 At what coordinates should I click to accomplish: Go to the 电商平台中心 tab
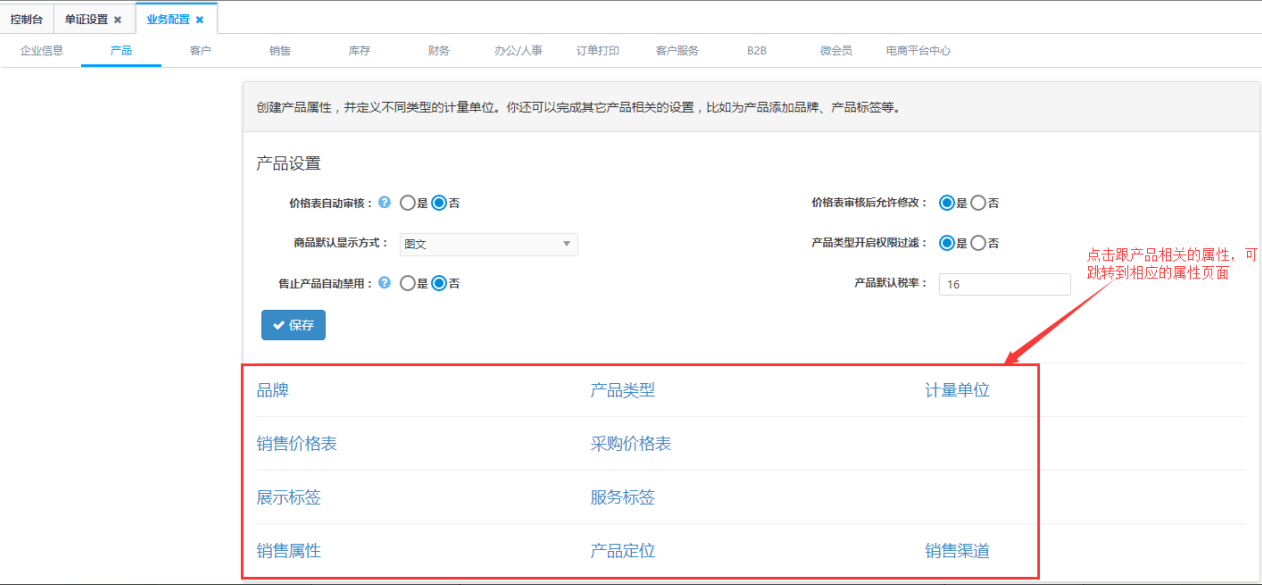click(917, 51)
